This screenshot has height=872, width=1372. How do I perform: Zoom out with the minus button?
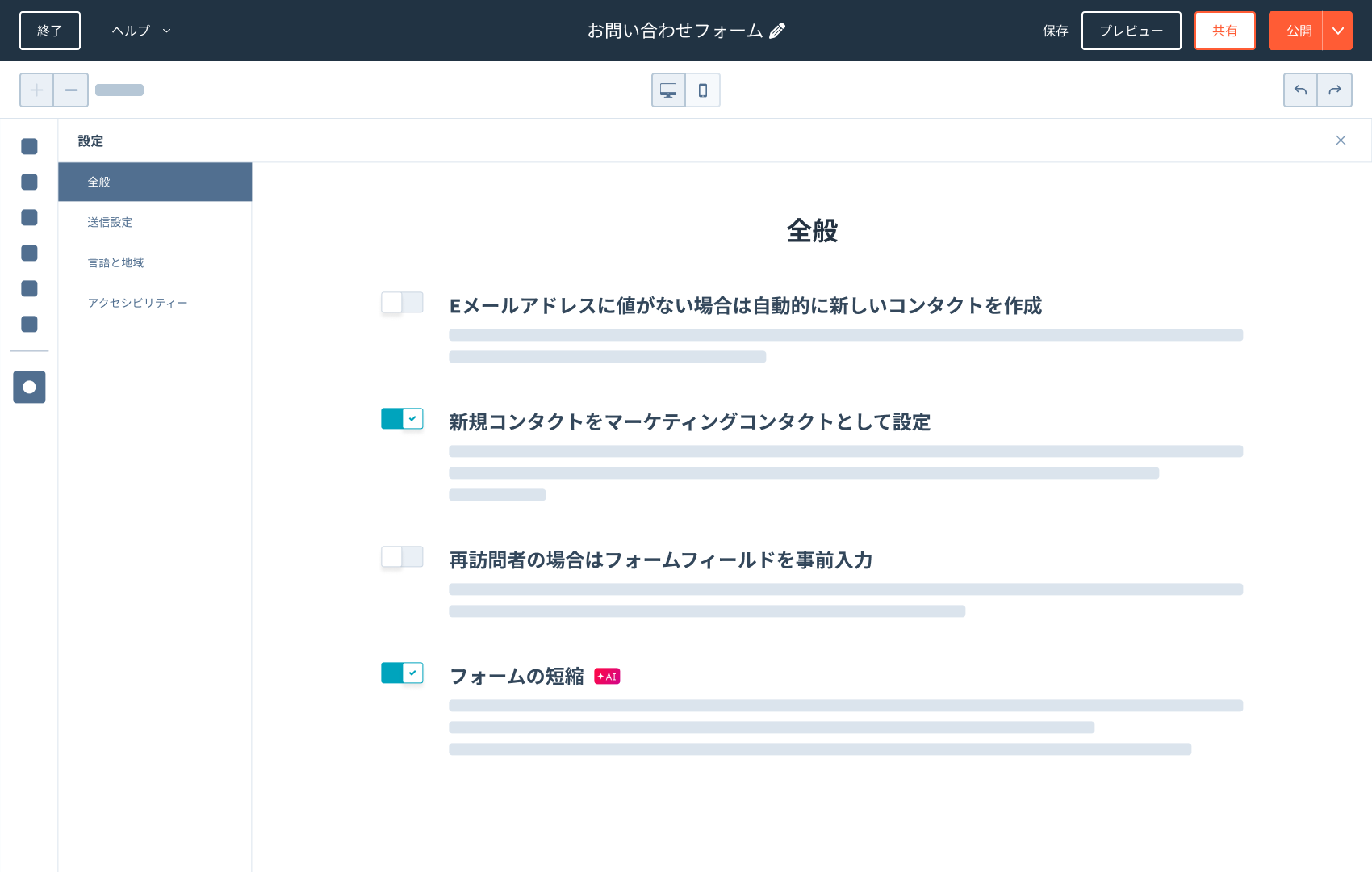click(x=71, y=90)
